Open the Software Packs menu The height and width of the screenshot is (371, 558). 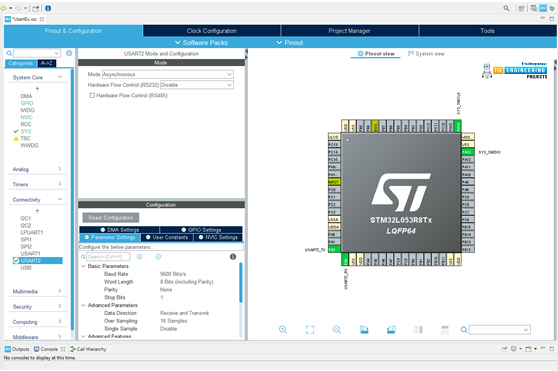tap(201, 43)
